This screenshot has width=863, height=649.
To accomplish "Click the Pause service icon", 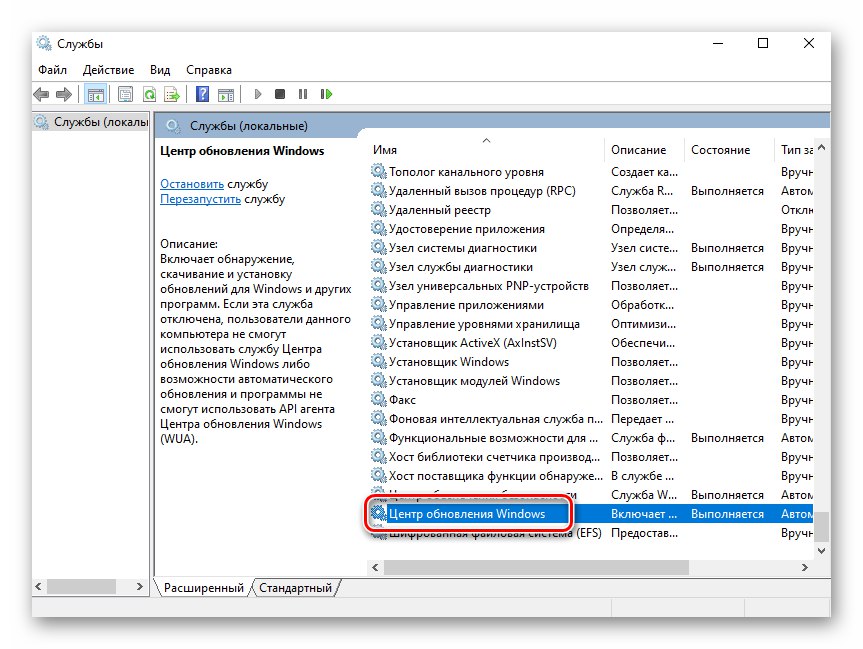I will click(x=303, y=94).
